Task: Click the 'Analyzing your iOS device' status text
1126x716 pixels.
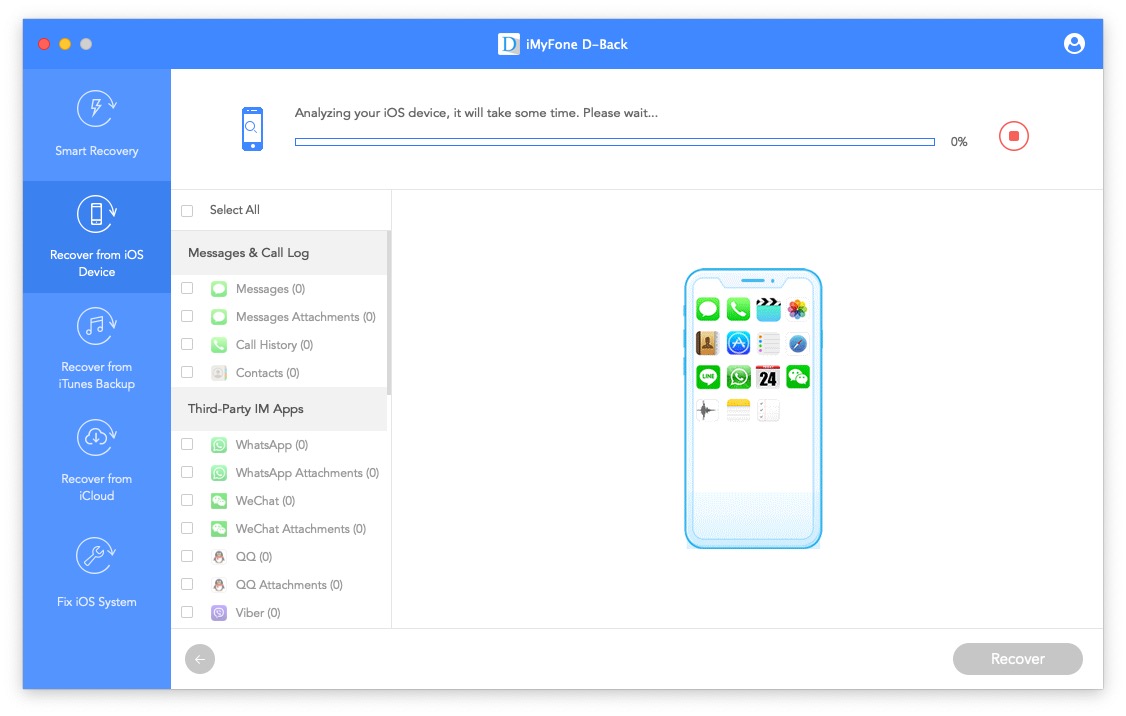Action: click(476, 113)
